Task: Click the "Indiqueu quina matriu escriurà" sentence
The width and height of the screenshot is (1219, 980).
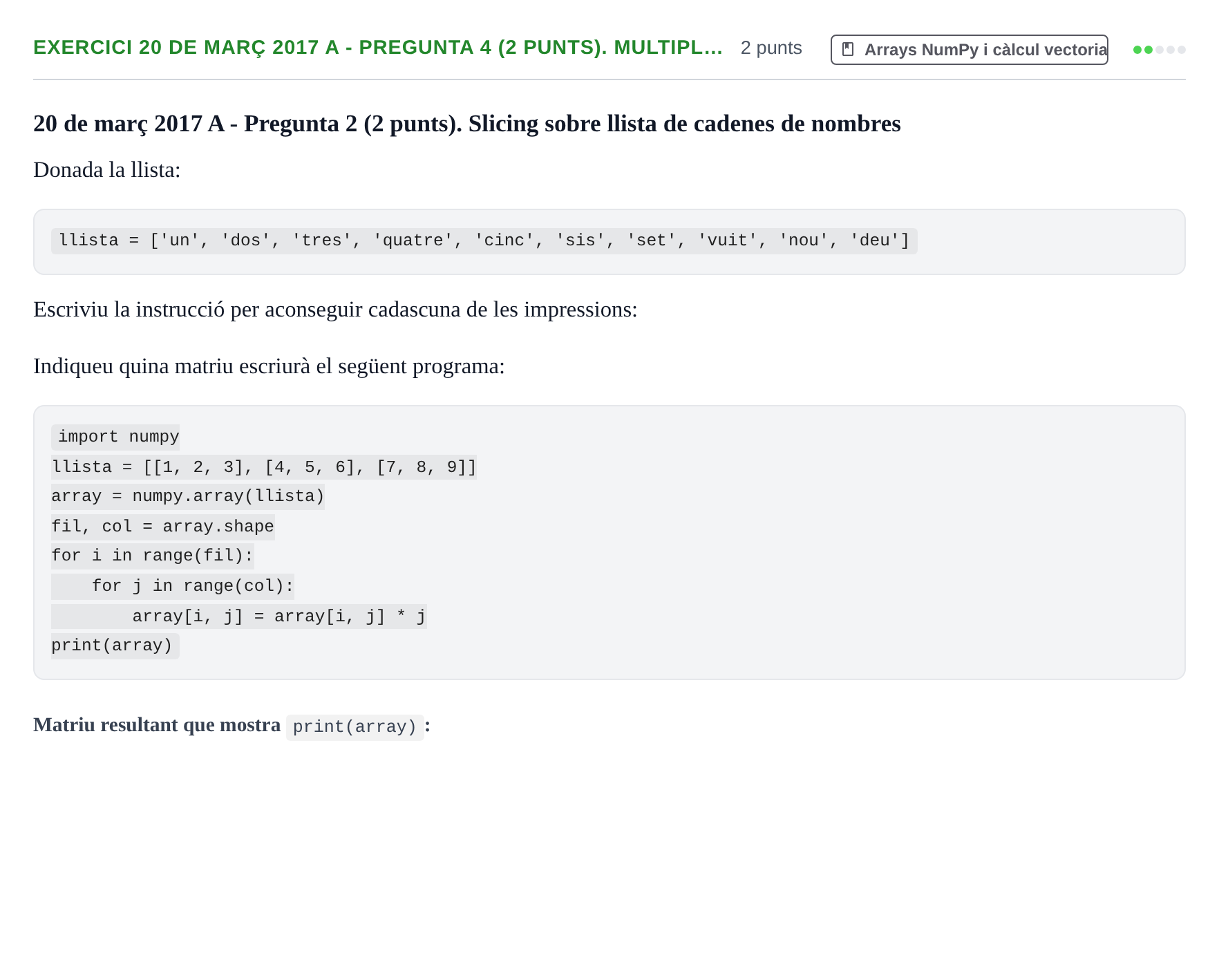Action: (x=269, y=366)
